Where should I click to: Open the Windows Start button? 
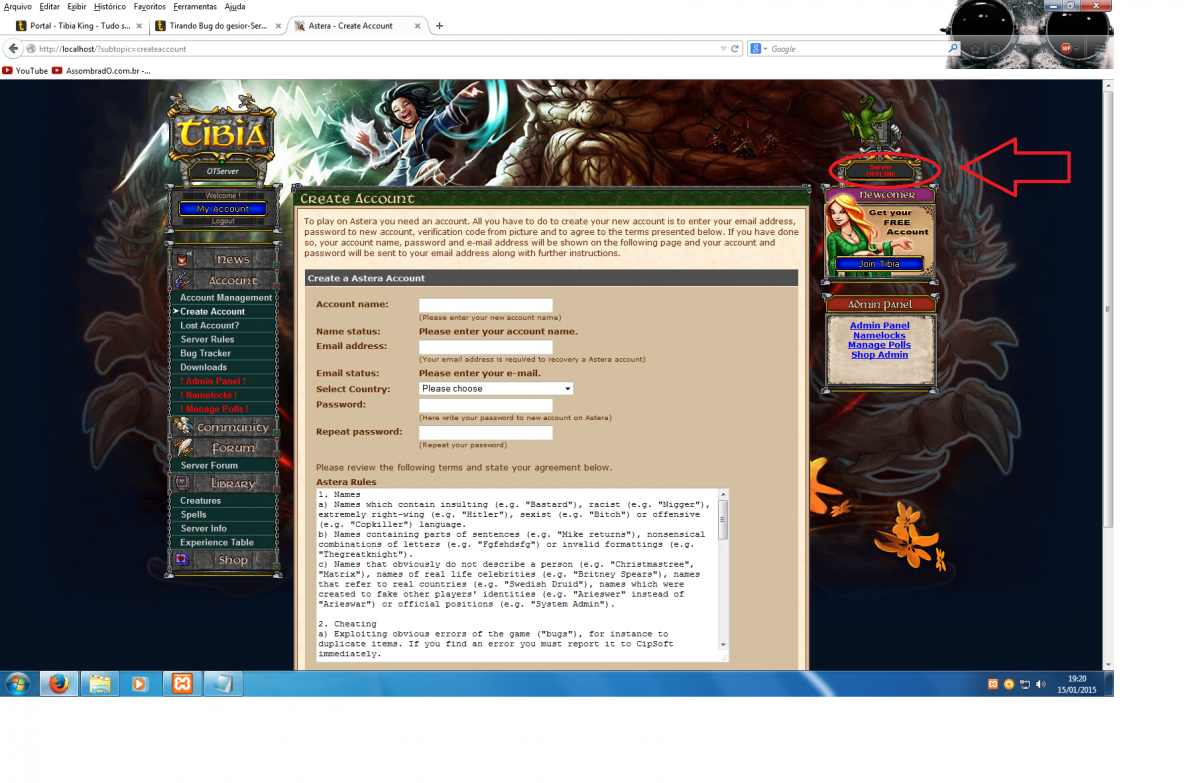(17, 684)
